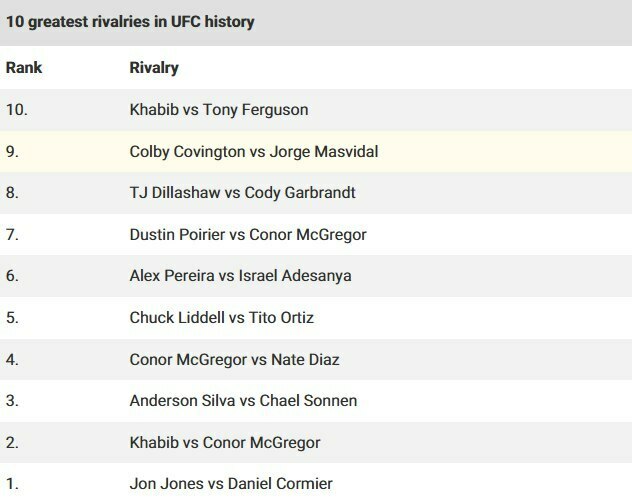Click the 'Rank' column header
Screen dimensions: 632x501
click(x=23, y=68)
